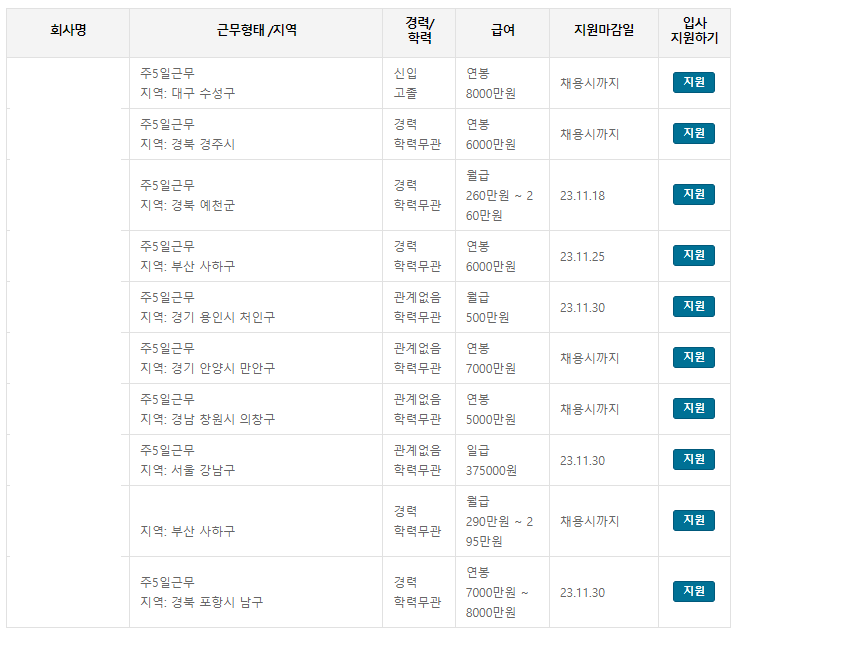
Task: Select the 신입 고졸 requirement cell
Action: (419, 83)
